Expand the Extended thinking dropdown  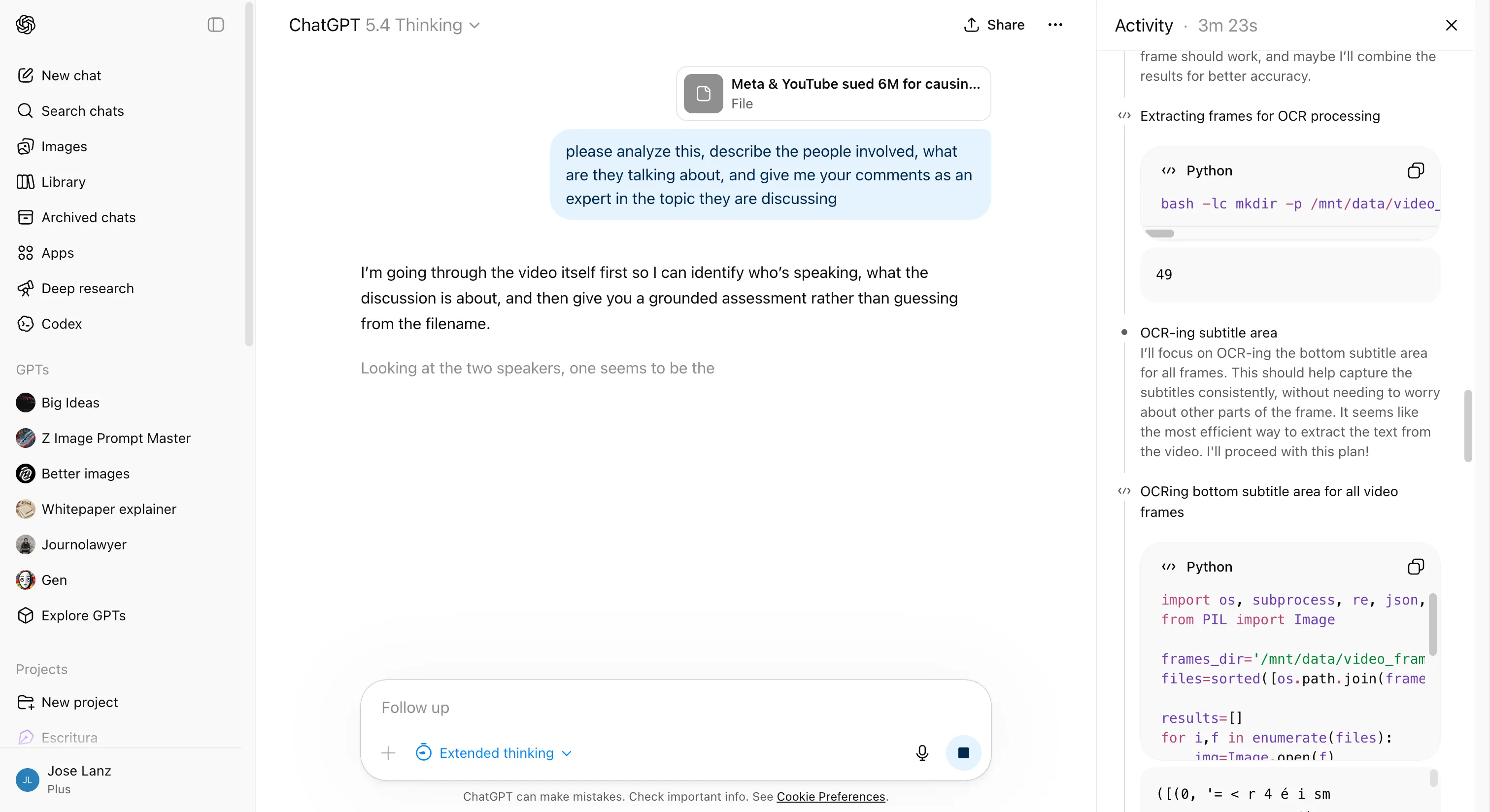(495, 752)
